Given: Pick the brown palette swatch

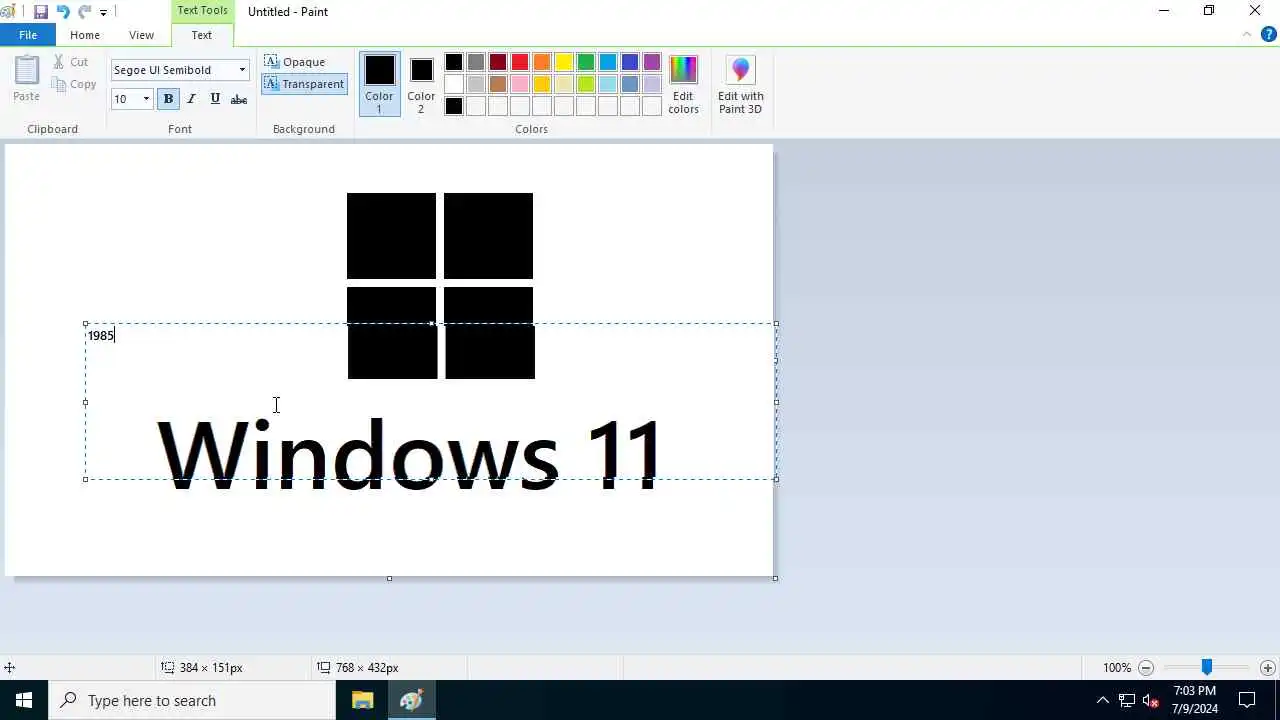Looking at the screenshot, I should tap(498, 84).
